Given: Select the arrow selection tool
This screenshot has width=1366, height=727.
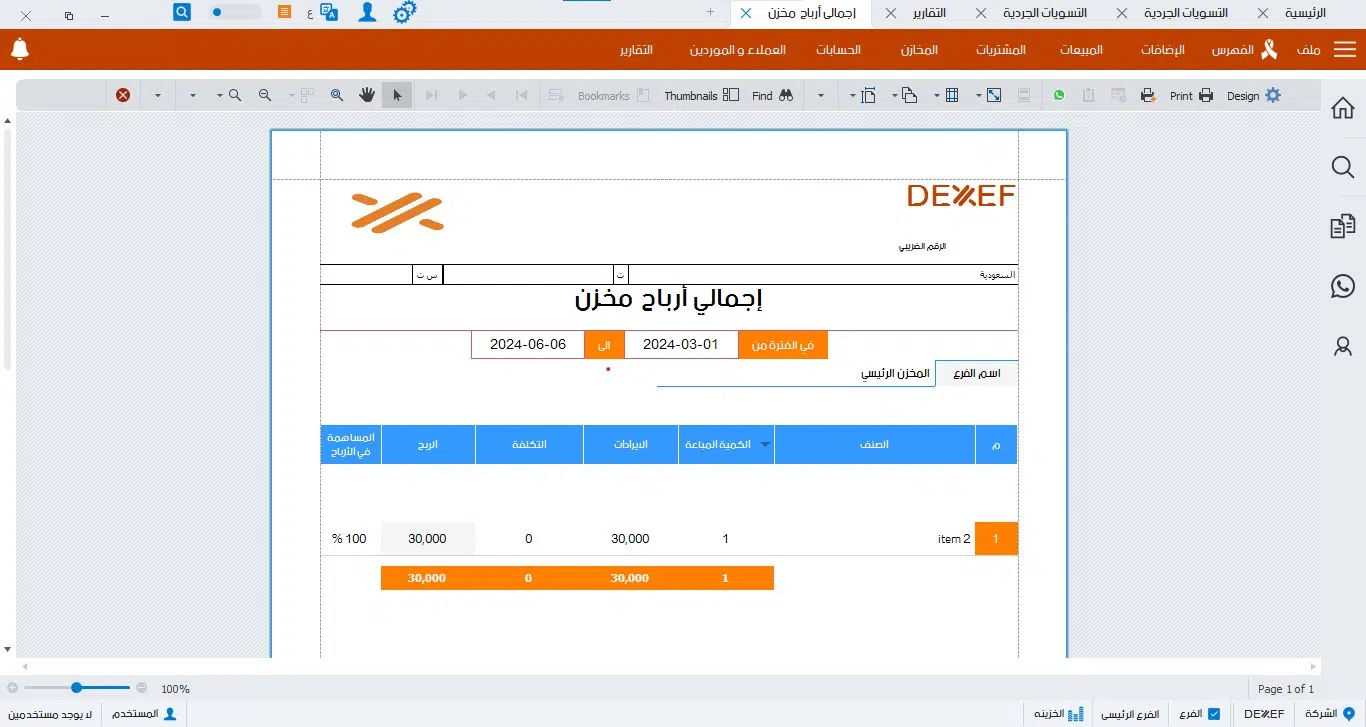Looking at the screenshot, I should 397,95.
